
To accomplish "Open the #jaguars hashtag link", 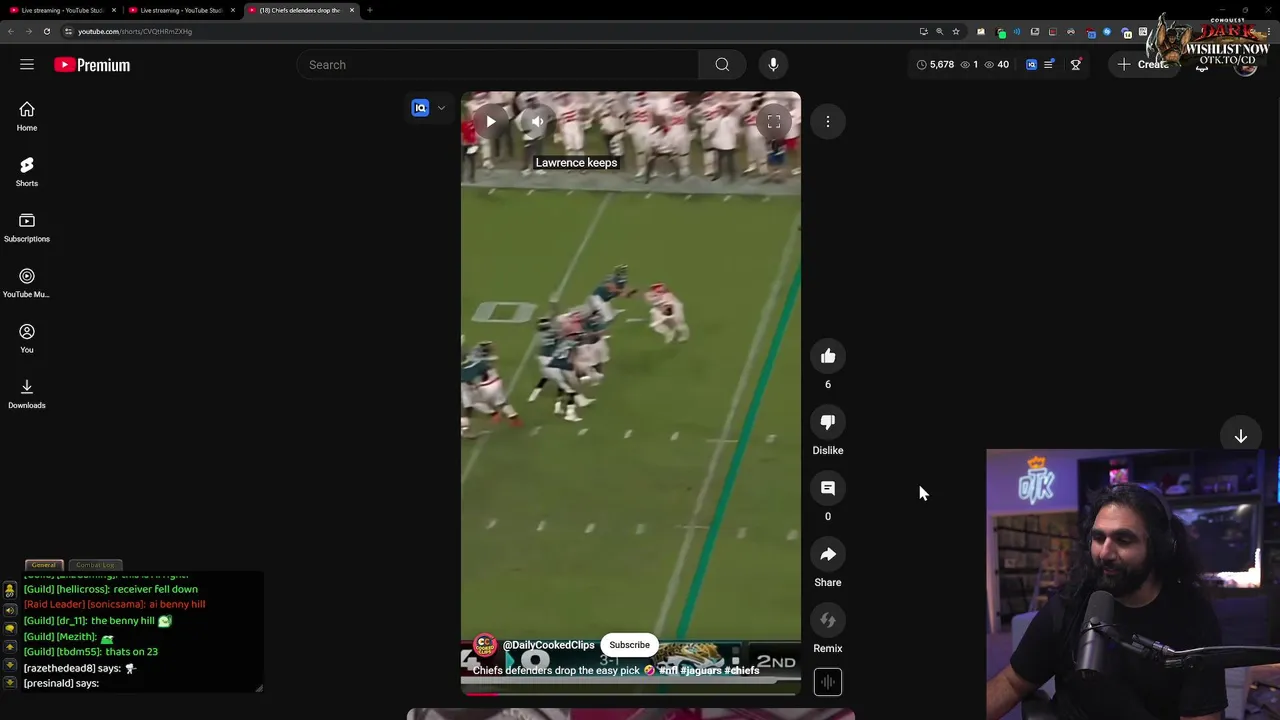I will click(701, 671).
